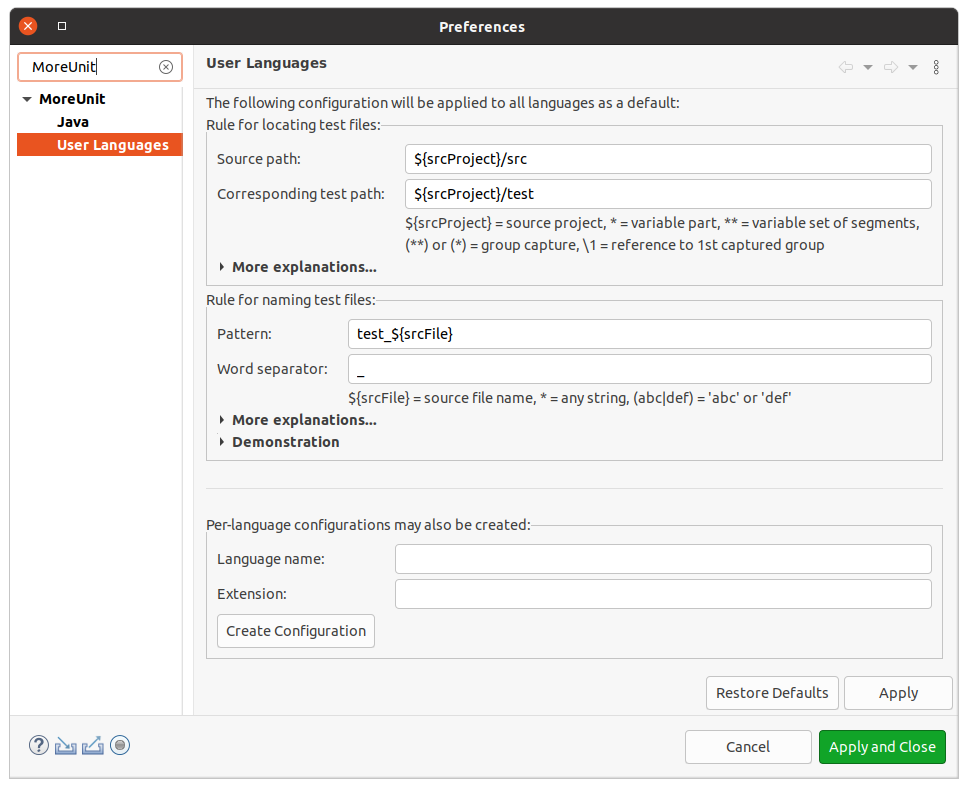This screenshot has height=788, width=968.
Task: Click the Apply and Close button
Action: (882, 747)
